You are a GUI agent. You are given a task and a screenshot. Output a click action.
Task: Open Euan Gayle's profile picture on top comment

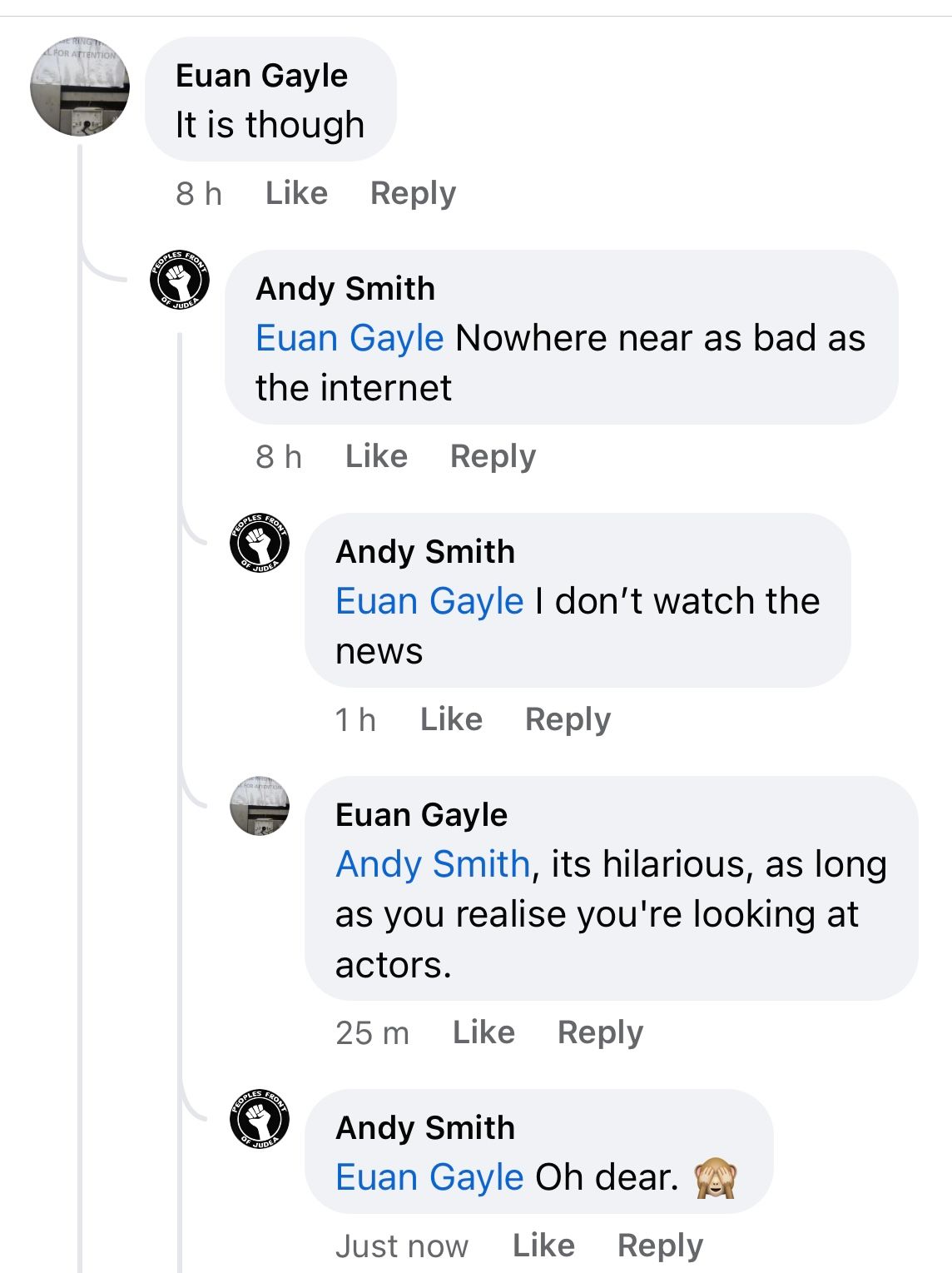coord(80,87)
